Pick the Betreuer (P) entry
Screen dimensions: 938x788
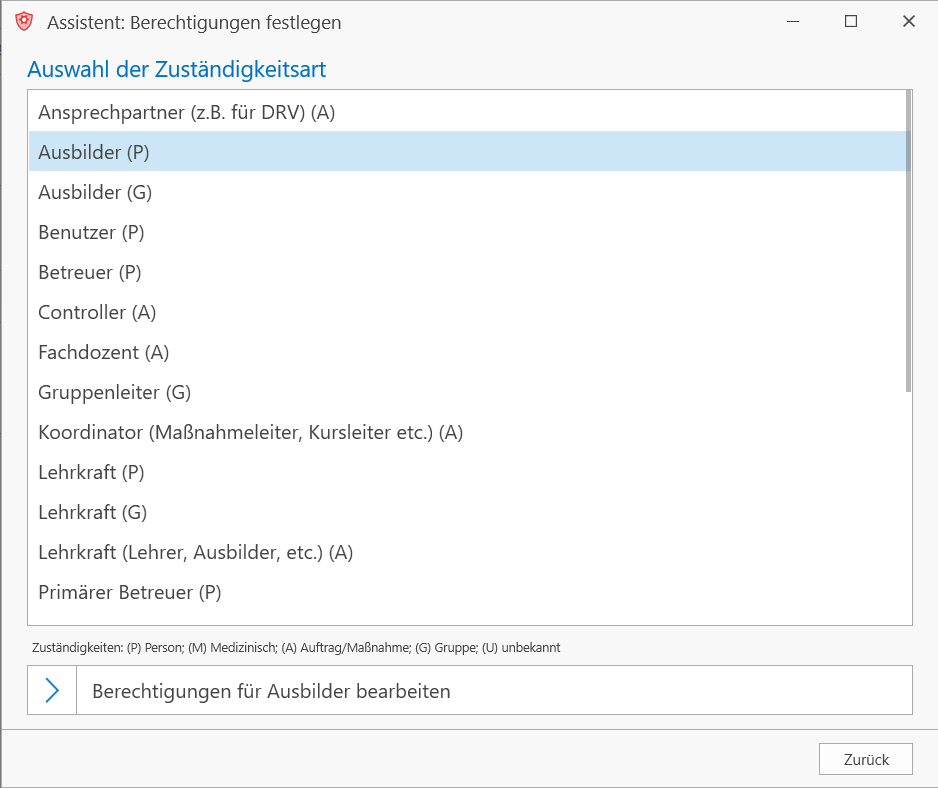[467, 272]
